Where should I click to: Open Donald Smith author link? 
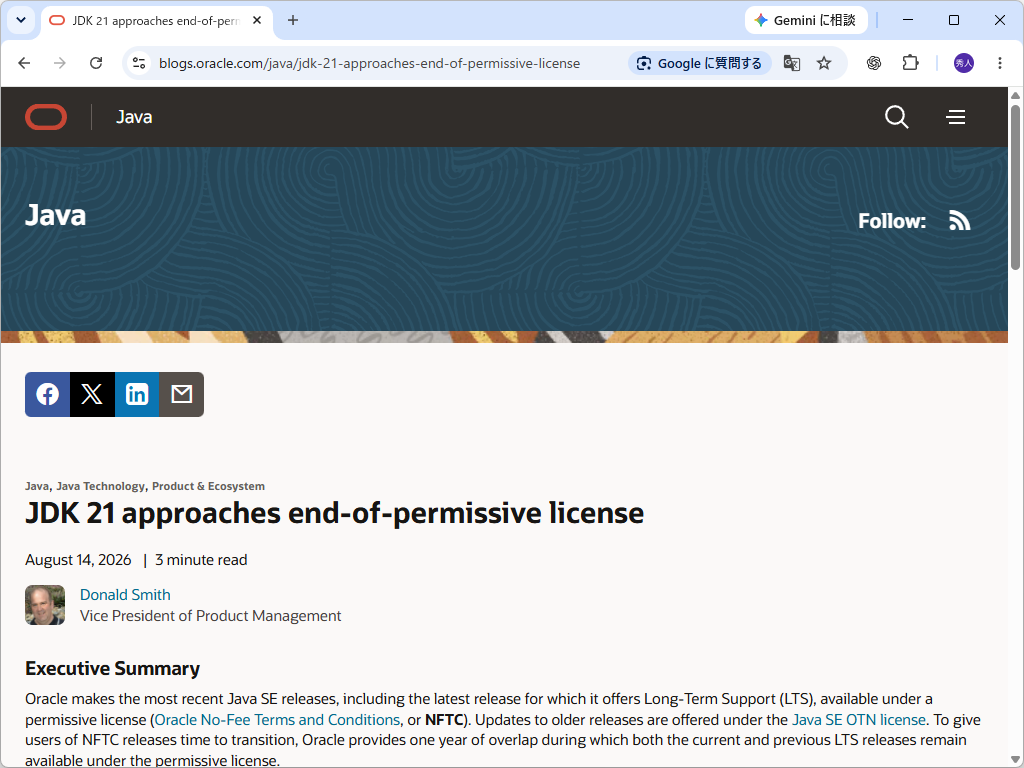[x=125, y=595]
